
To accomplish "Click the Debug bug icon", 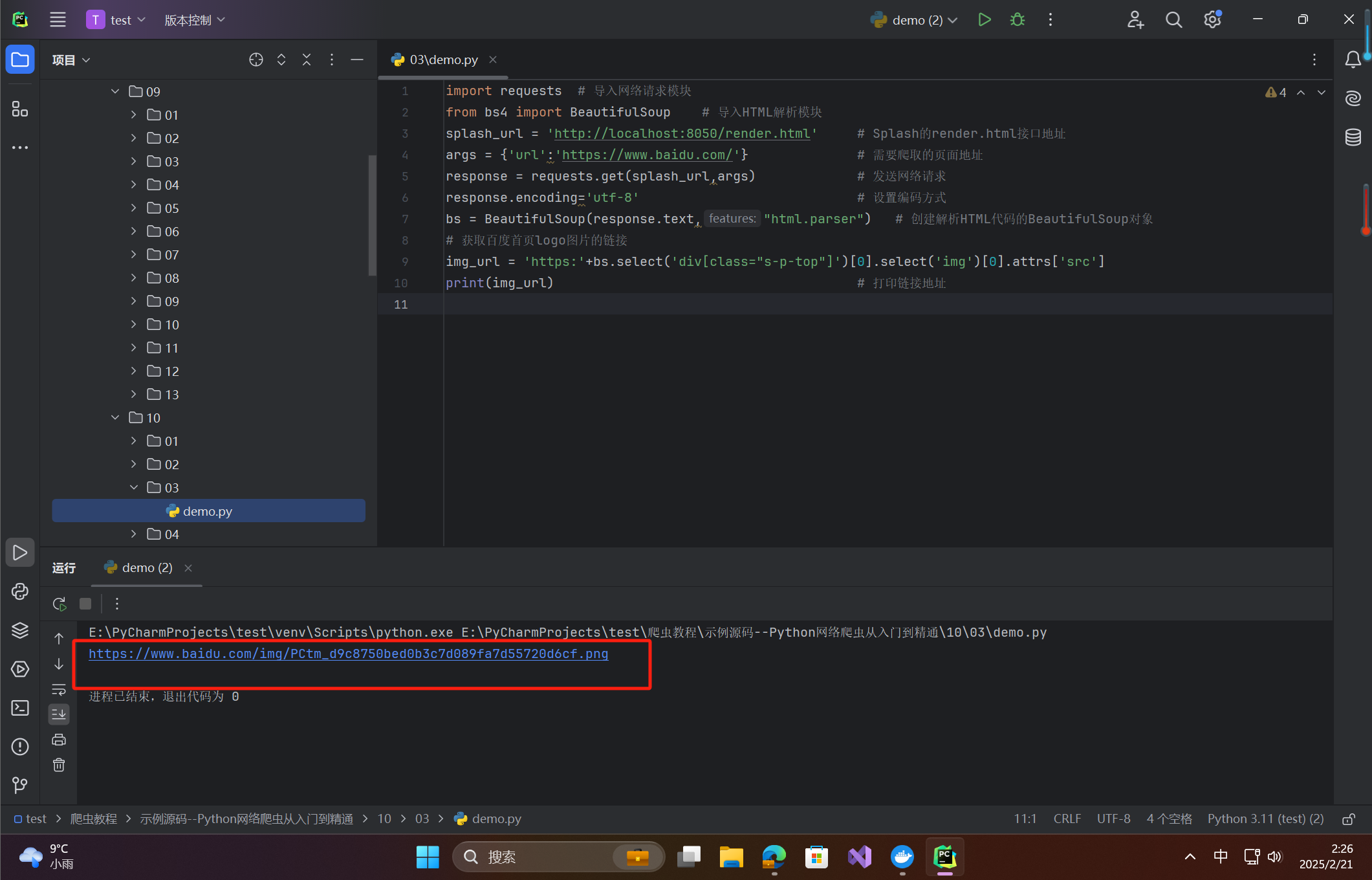I will coord(1017,20).
